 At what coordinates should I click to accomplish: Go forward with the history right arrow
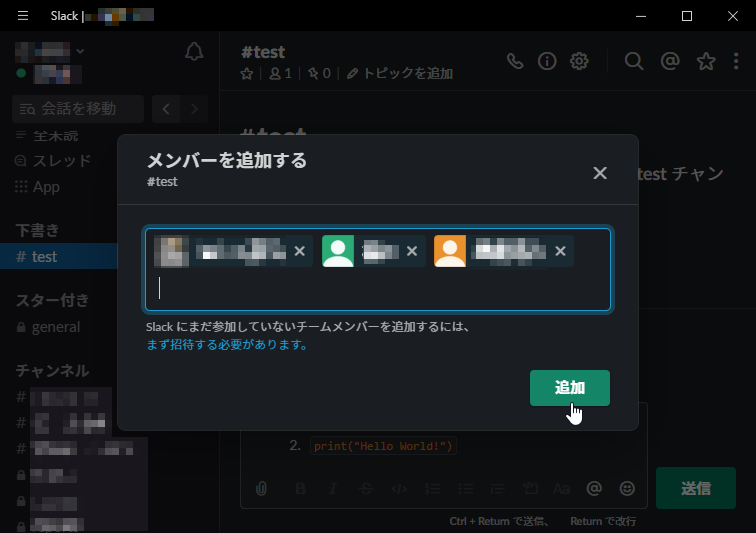tap(194, 109)
